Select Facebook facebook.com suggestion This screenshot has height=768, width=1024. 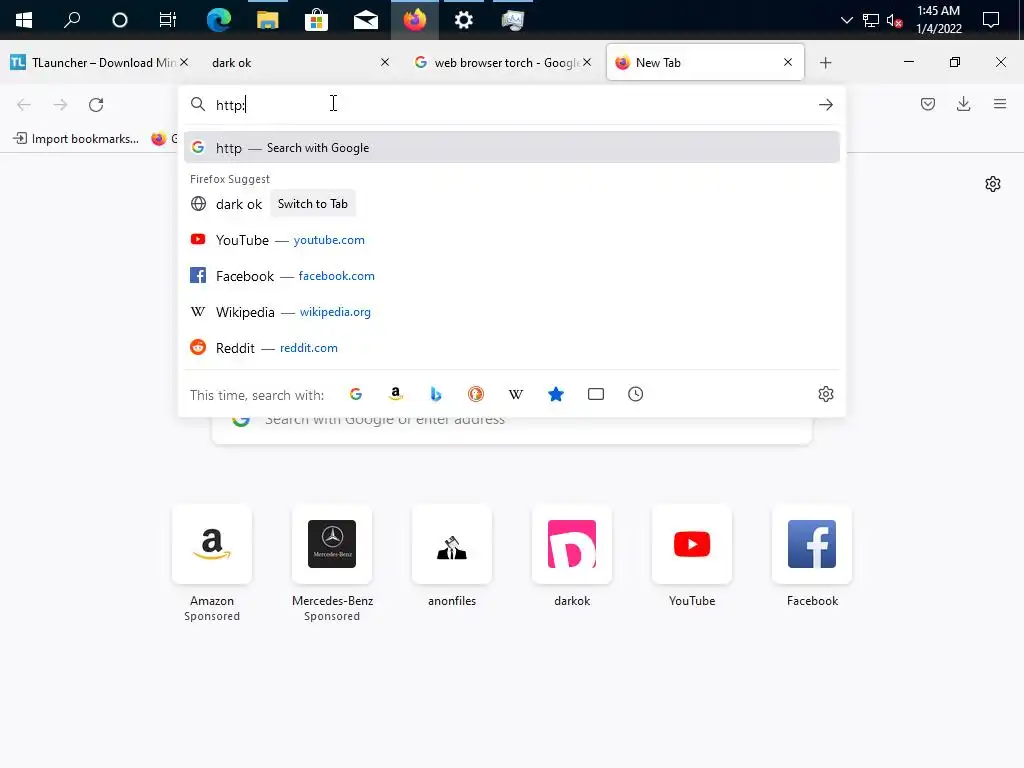point(511,276)
